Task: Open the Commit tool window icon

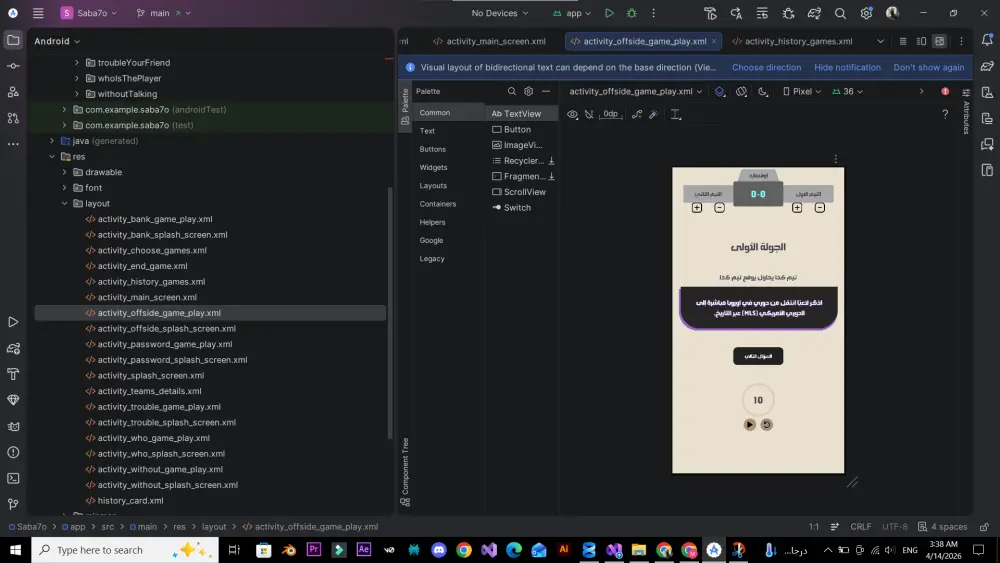Action: click(13, 66)
